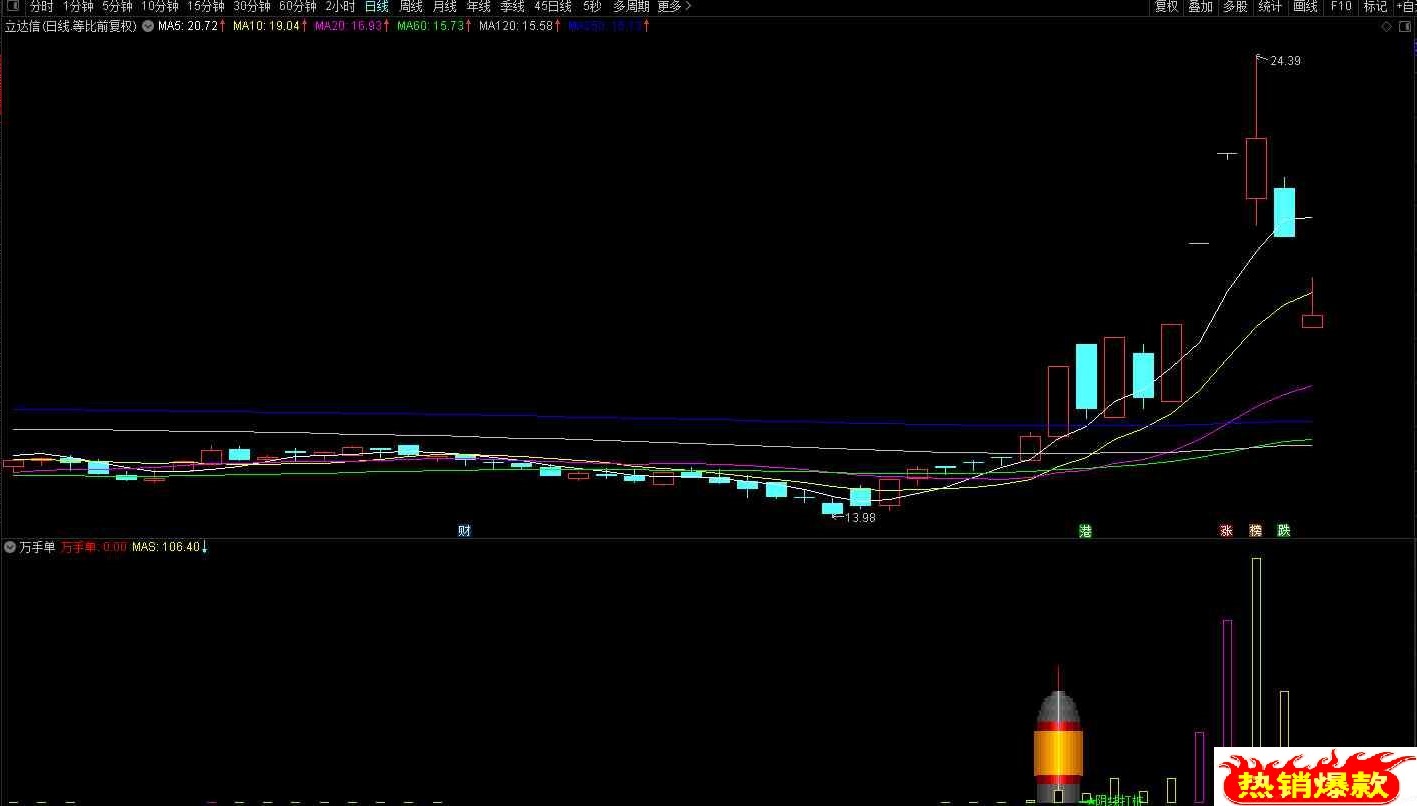Select the 10分钟 period tab
The height and width of the screenshot is (806, 1417).
tap(159, 6)
